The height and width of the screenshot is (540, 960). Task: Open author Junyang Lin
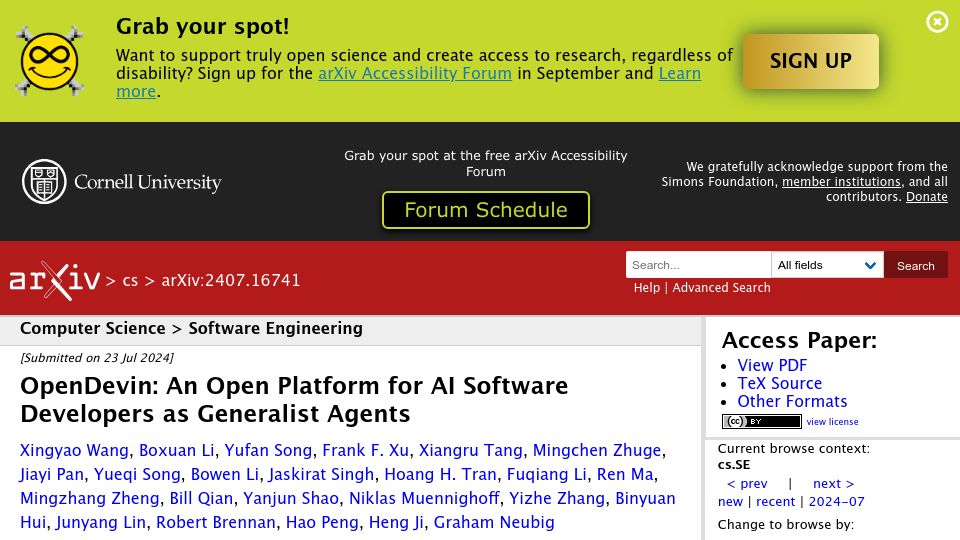click(101, 522)
